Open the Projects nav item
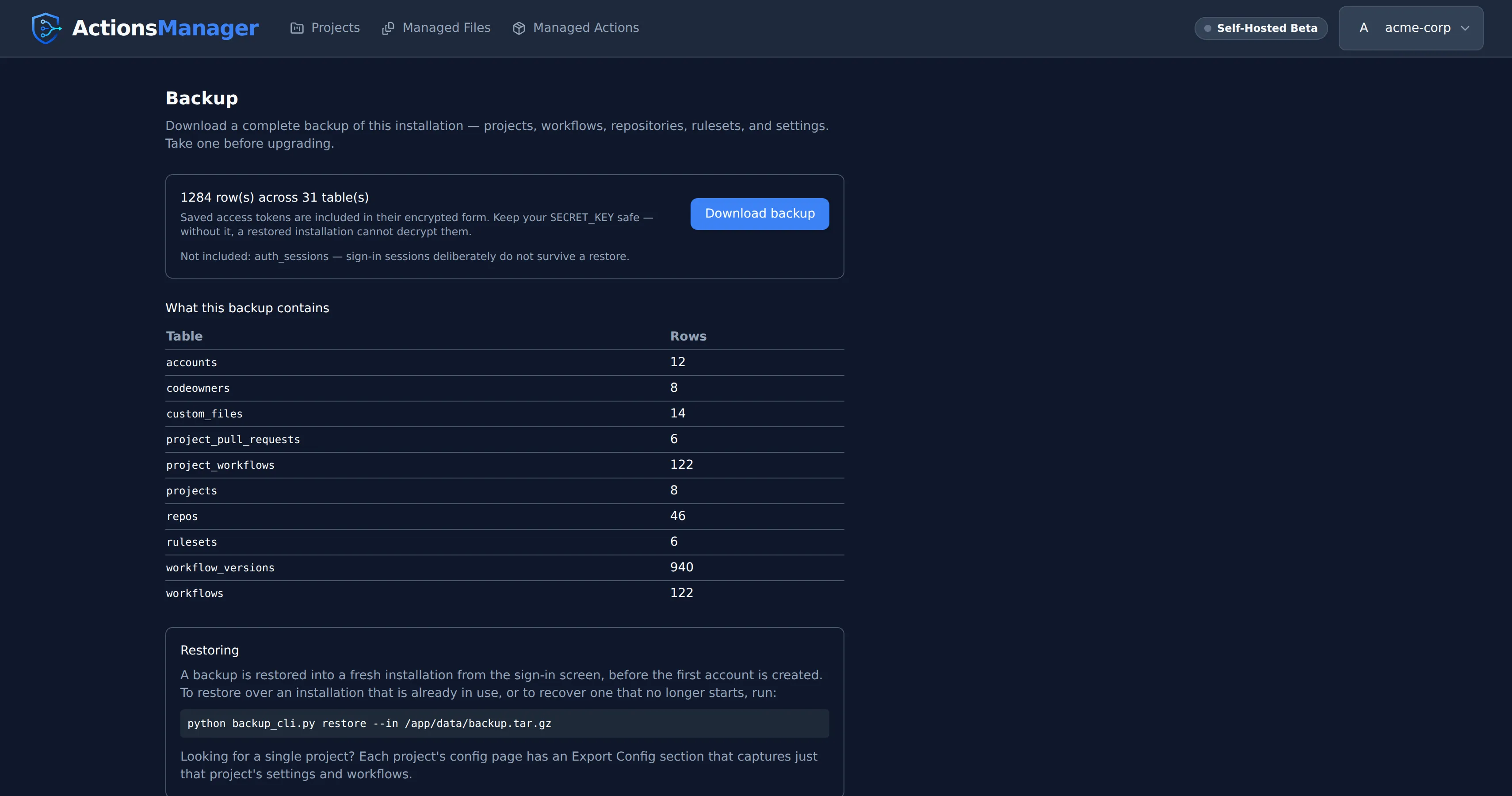Screen dimensions: 1512x796 pos(325,28)
